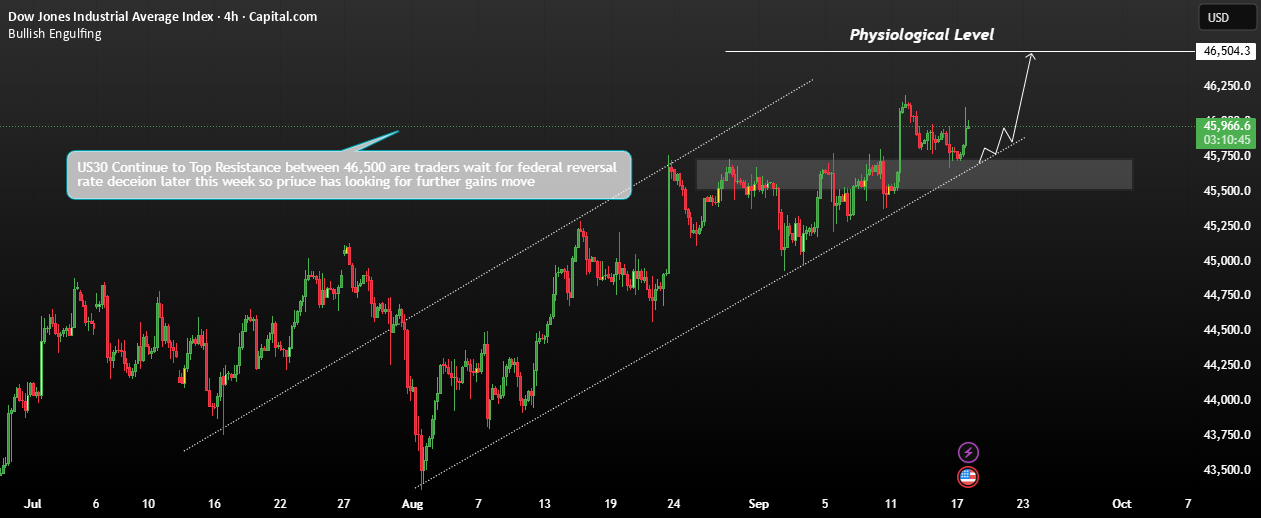This screenshot has width=1261, height=518.
Task: Select the US30 annotation callout box
Action: click(349, 175)
